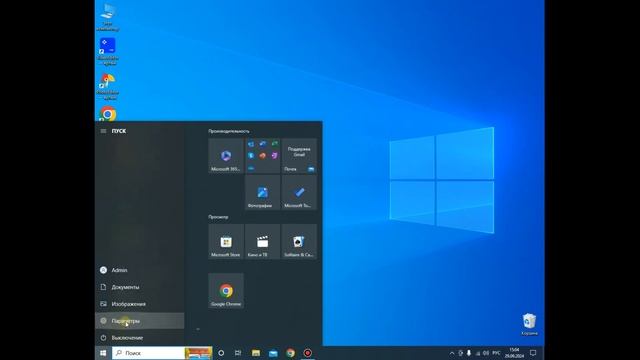
Task: Open the Корзина recycle bin
Action: (529, 324)
